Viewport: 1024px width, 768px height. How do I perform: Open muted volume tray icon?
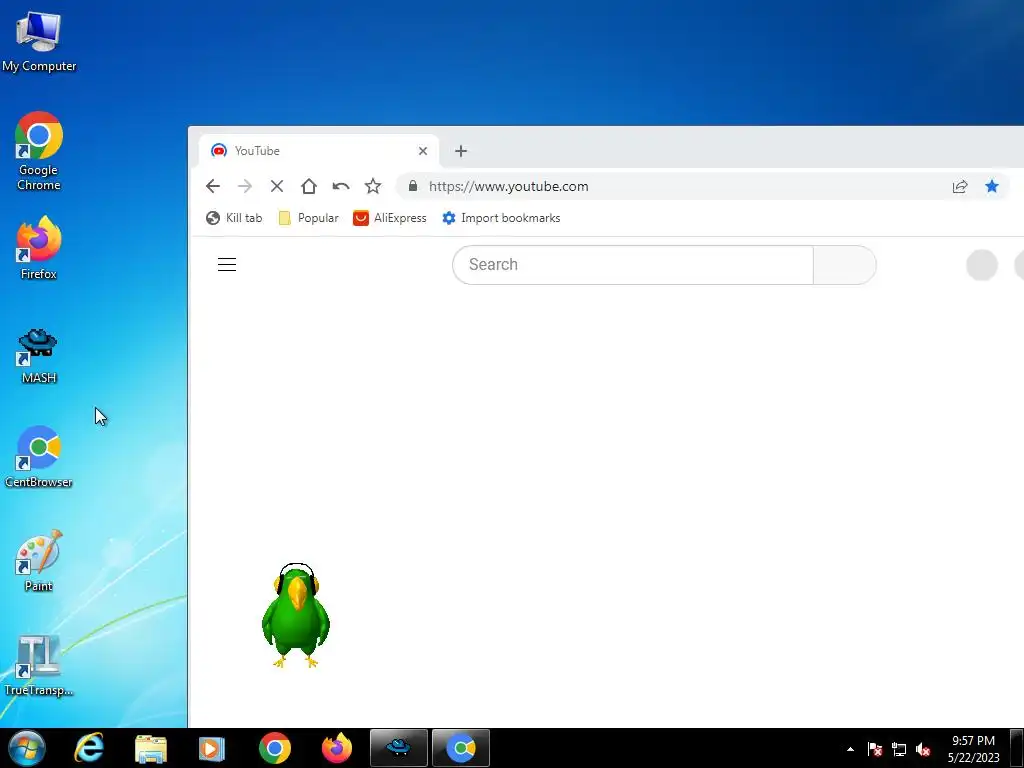pyautogui.click(x=923, y=749)
